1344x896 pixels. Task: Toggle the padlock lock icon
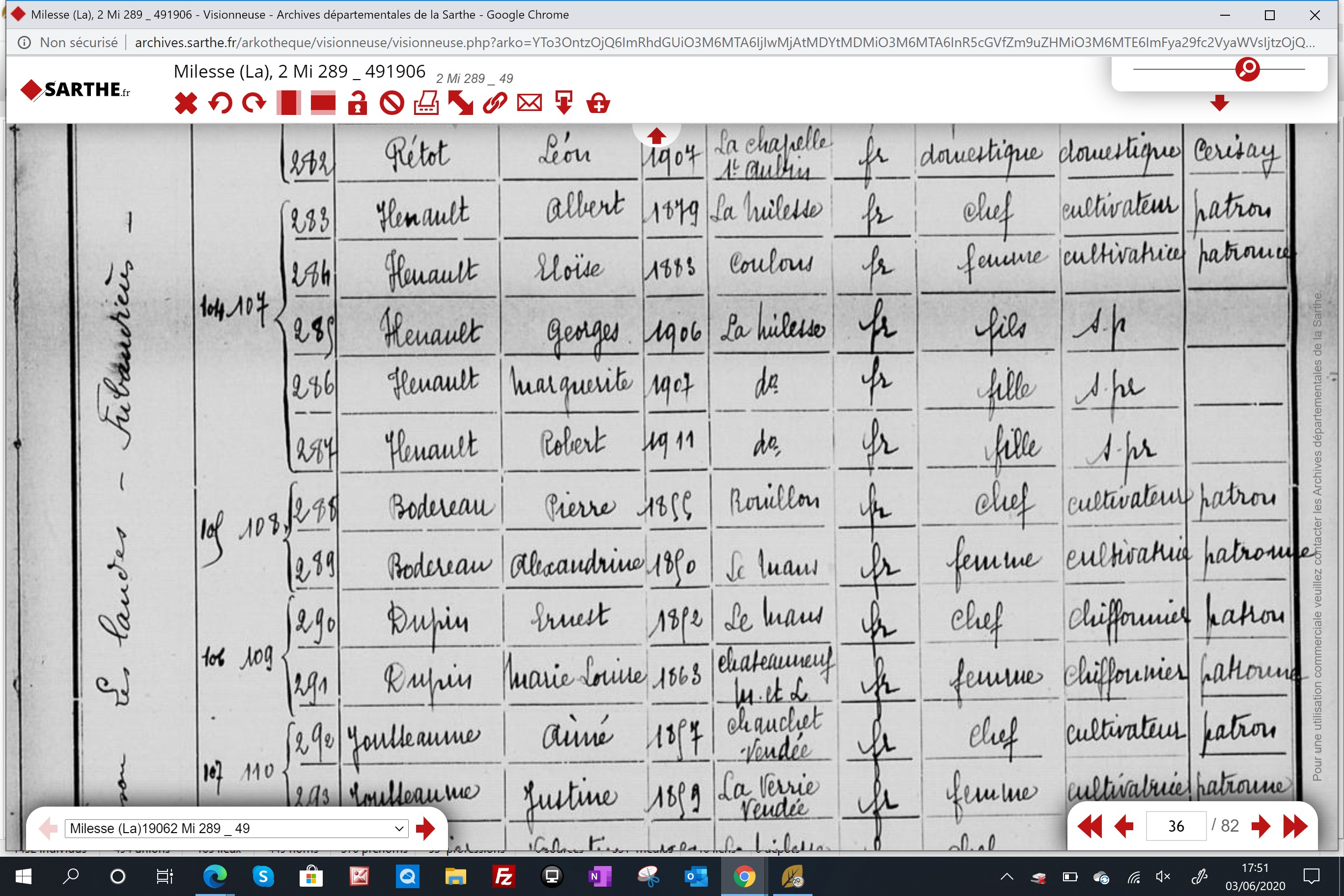[x=358, y=104]
